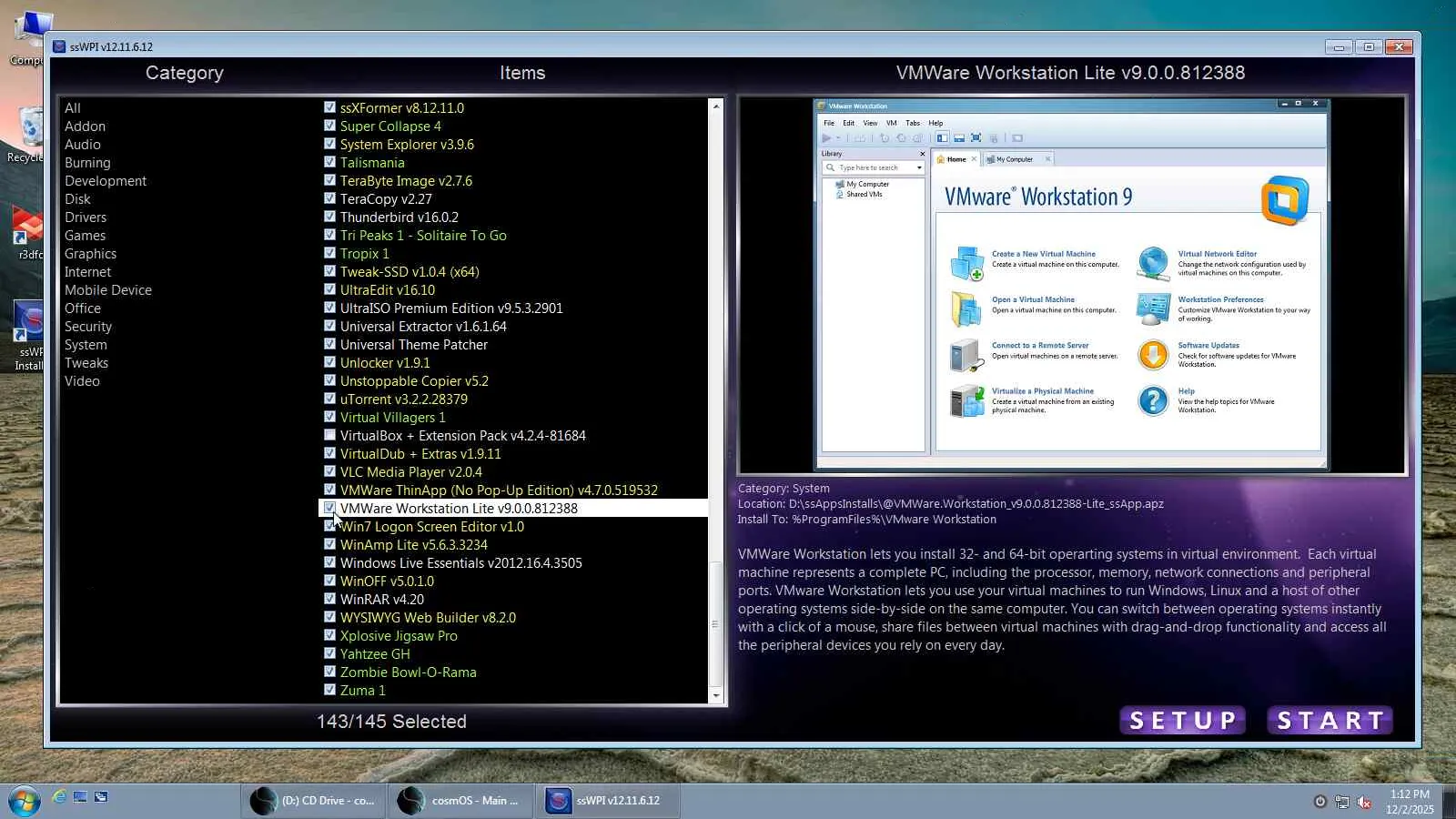1456x819 pixels.
Task: Check the VirtualBox + Extension Pack checkbox
Action: [x=329, y=435]
